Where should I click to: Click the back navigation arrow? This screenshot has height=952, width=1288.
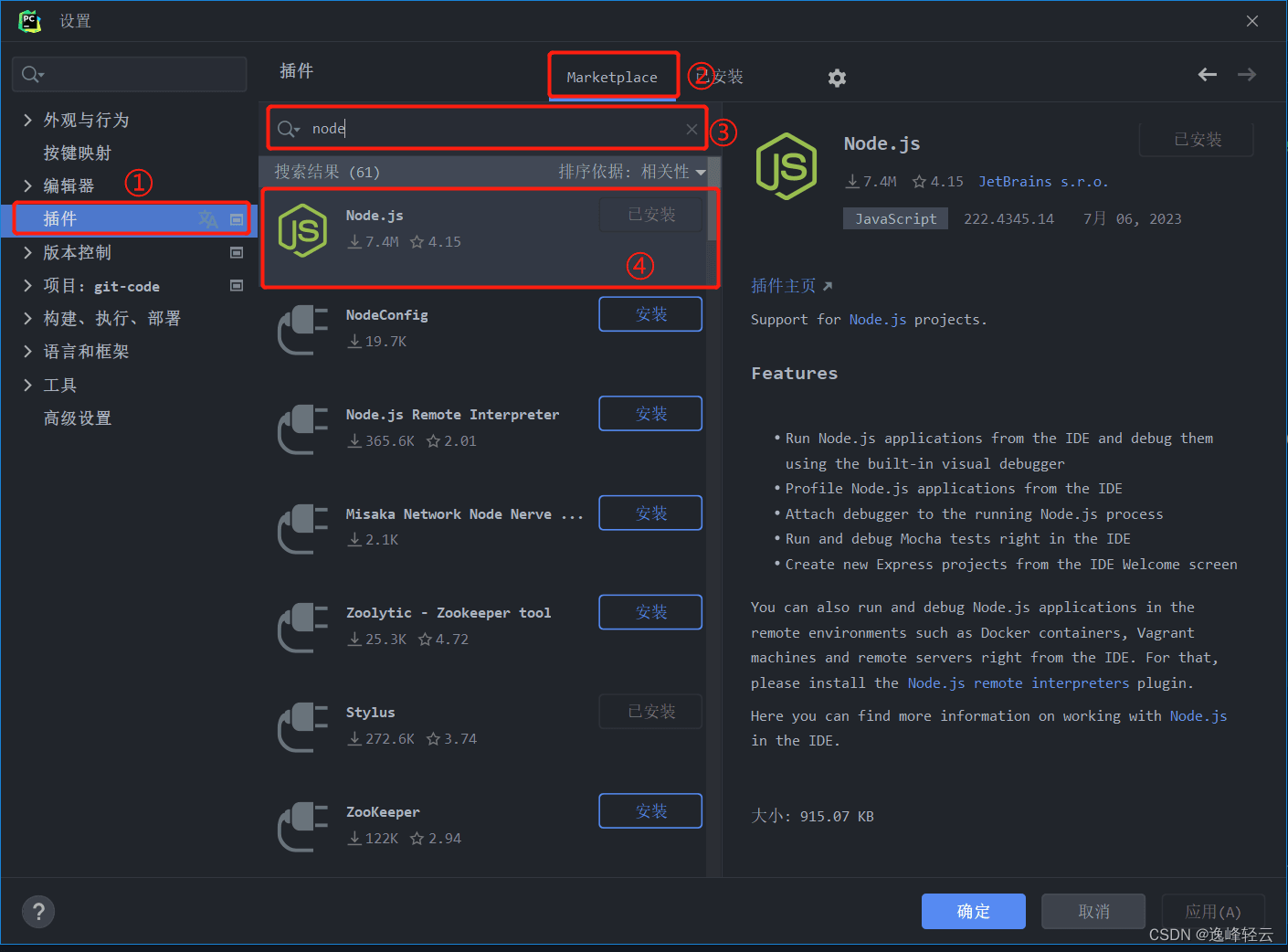pyautogui.click(x=1207, y=75)
